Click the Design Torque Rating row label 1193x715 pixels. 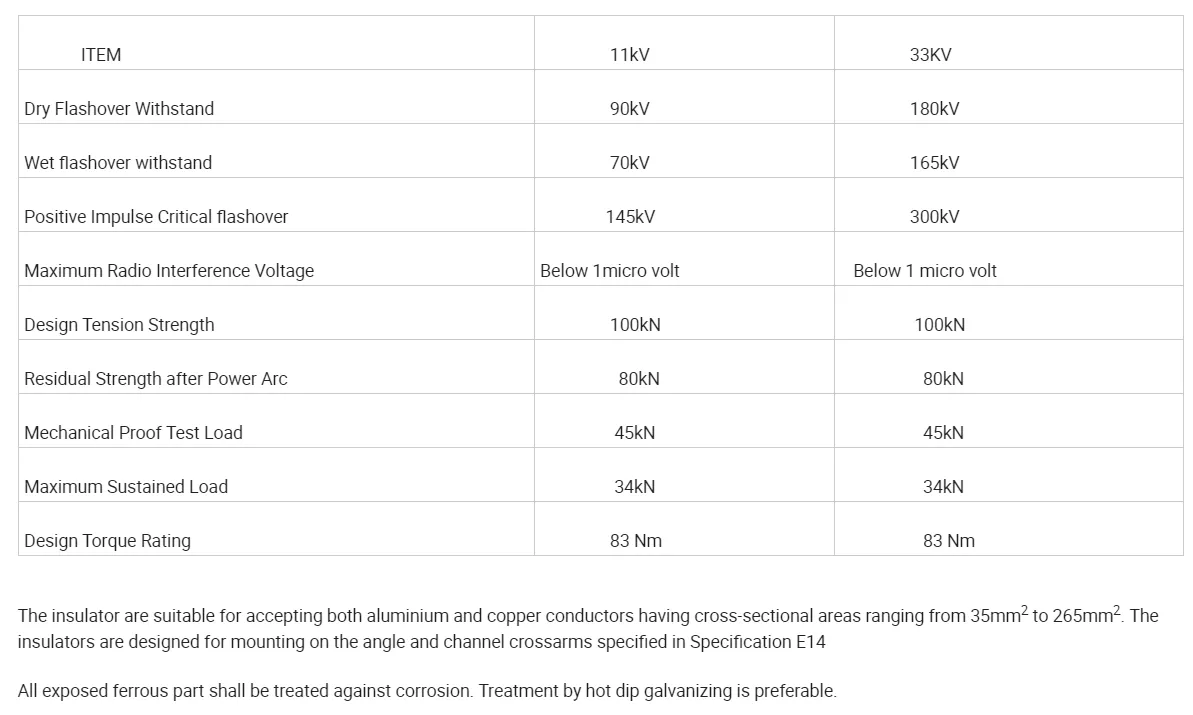pyautogui.click(x=107, y=541)
